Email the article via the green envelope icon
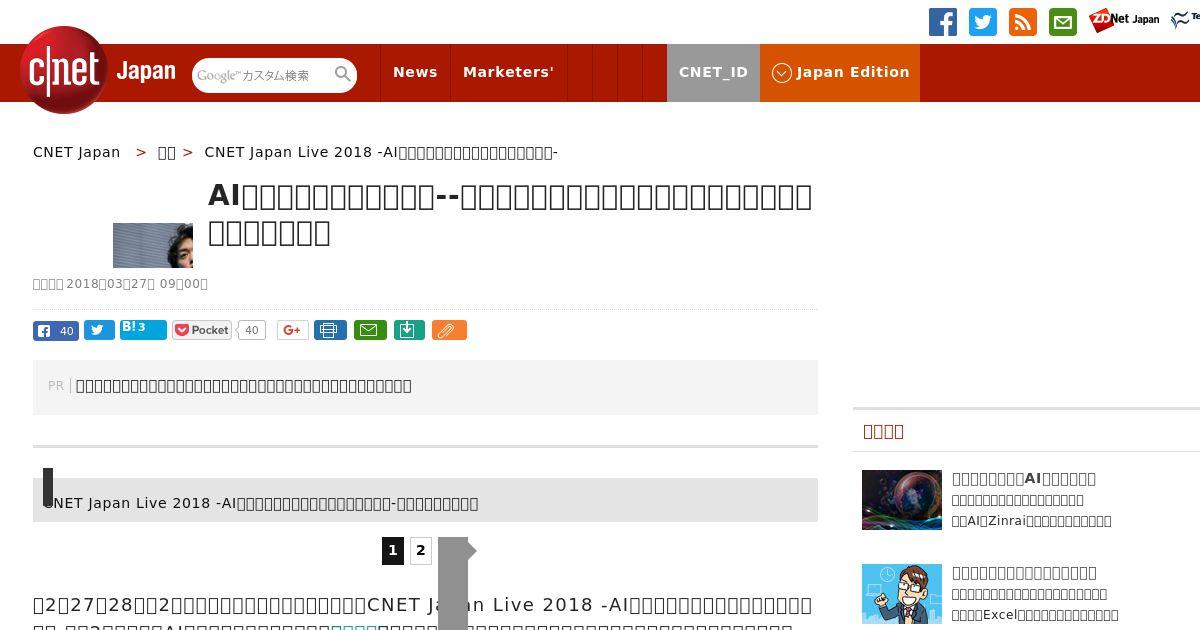The image size is (1200, 630). coord(370,330)
